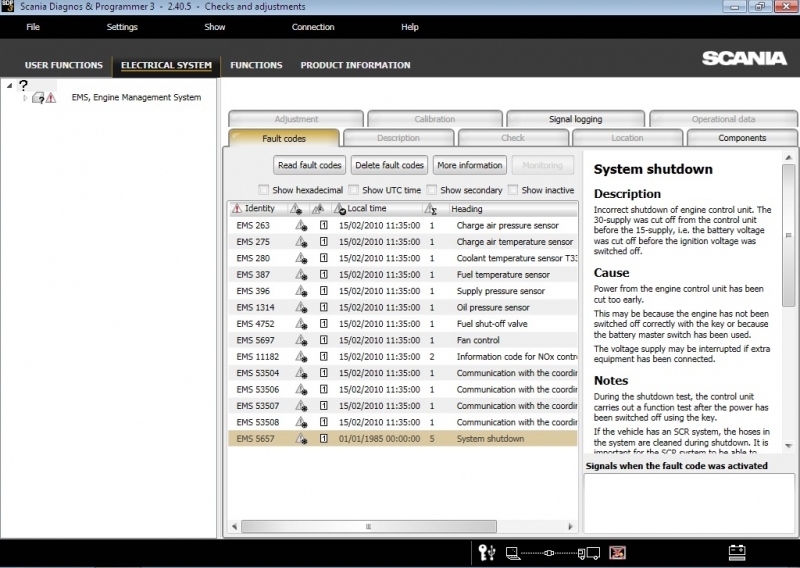Click the boxed 1 icon in EMS 5697 row
The image size is (800, 568).
tap(323, 340)
